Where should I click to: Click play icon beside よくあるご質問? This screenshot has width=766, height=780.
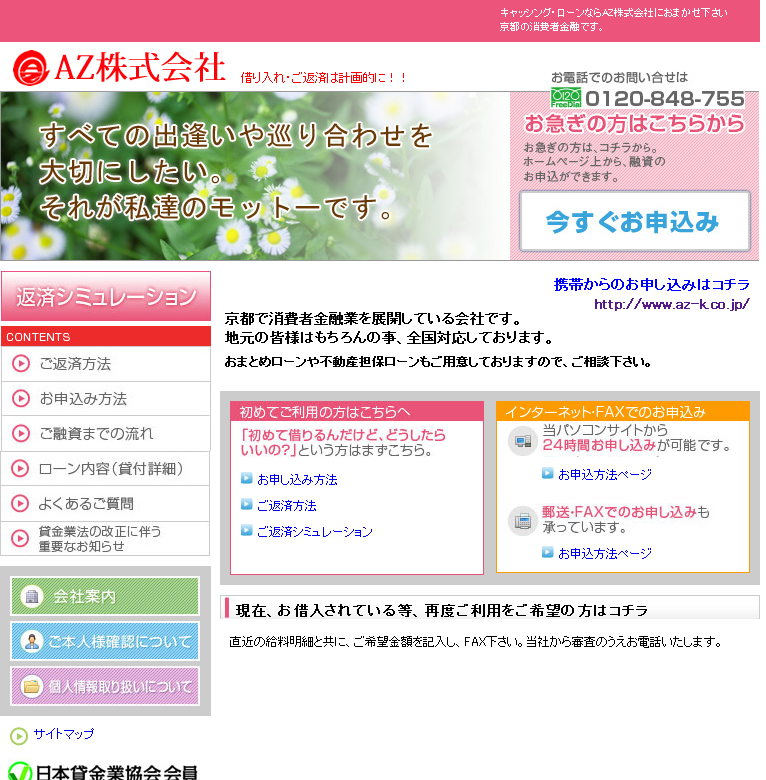(20, 503)
